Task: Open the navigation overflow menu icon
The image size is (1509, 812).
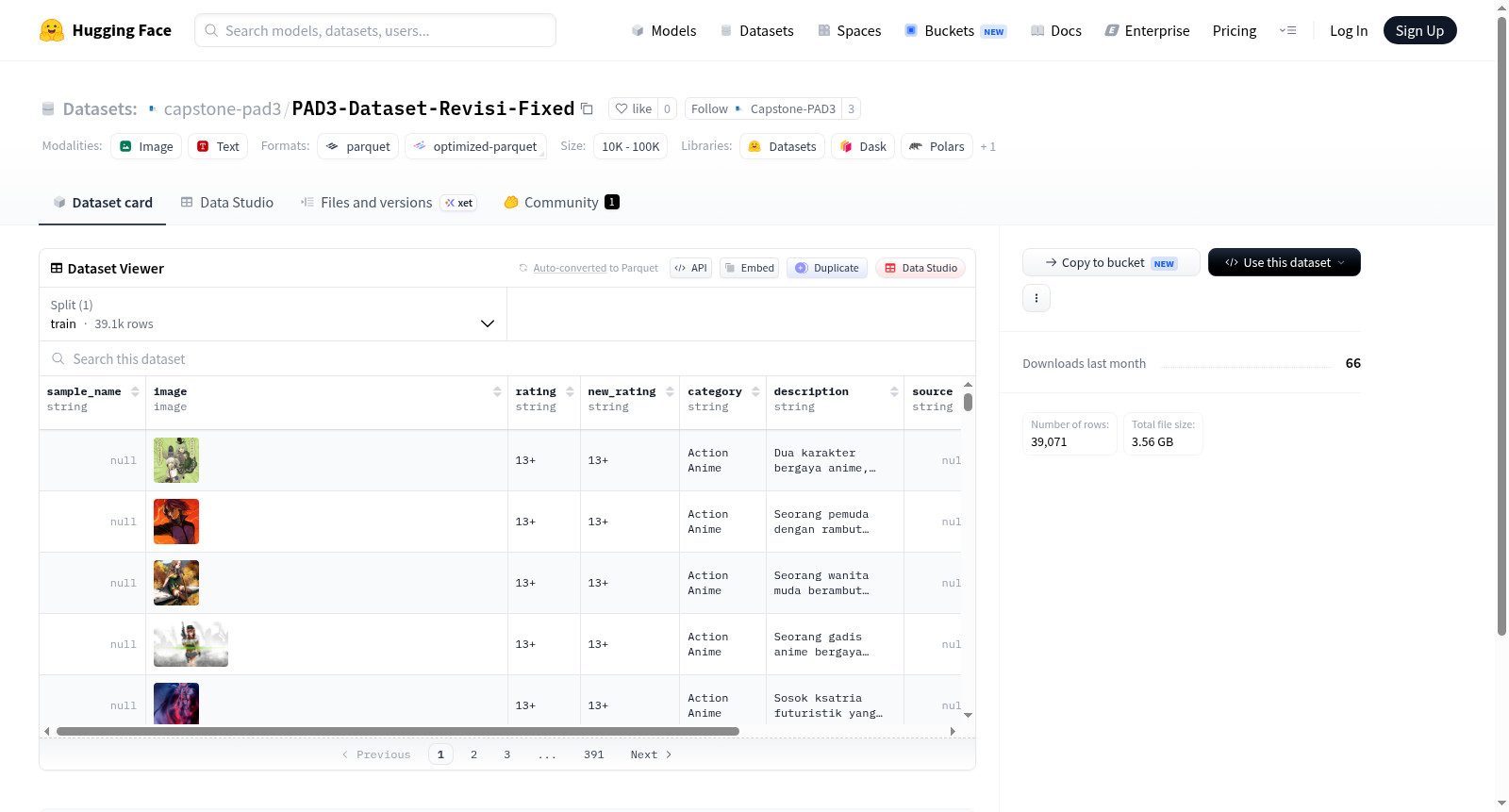Action: click(x=1287, y=30)
